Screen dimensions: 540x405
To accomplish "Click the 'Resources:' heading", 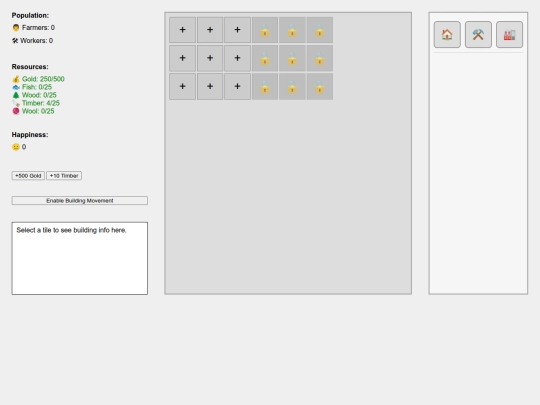I will click(30, 67).
